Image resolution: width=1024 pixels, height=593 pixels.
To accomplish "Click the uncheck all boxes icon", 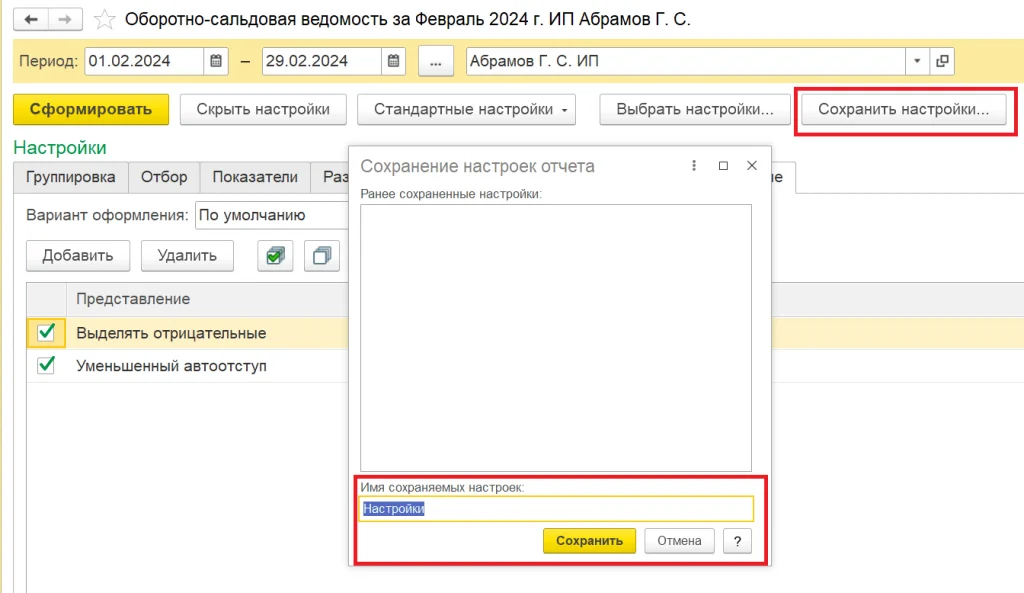I will [323, 256].
